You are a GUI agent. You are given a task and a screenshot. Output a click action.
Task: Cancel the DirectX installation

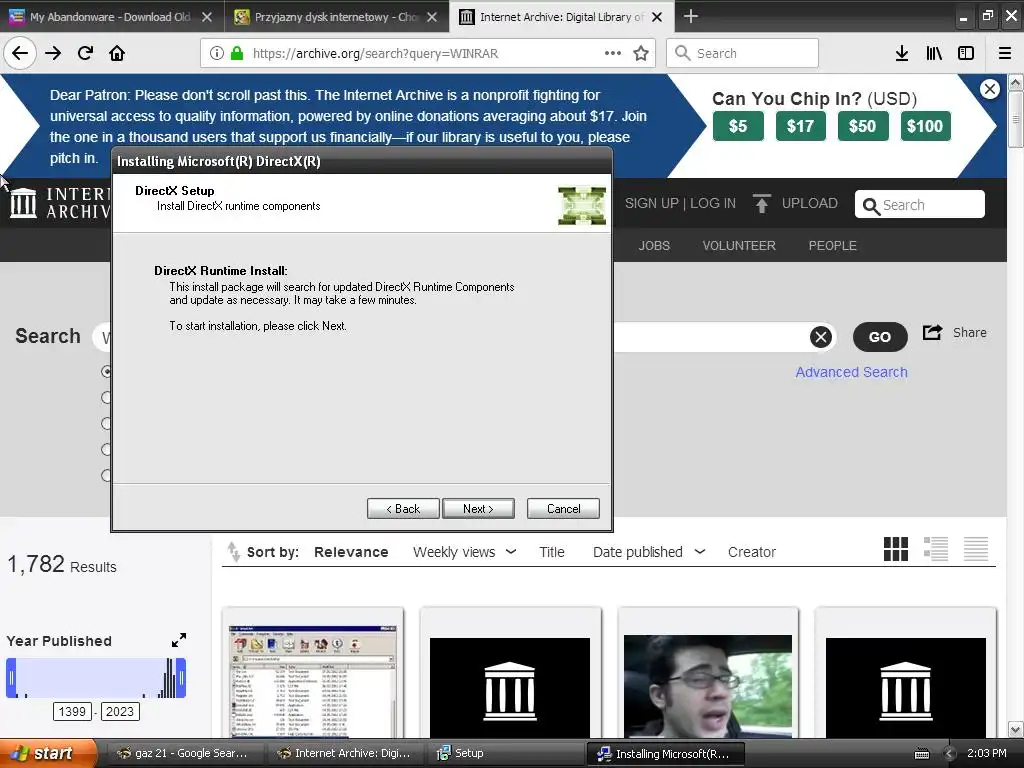tap(563, 509)
